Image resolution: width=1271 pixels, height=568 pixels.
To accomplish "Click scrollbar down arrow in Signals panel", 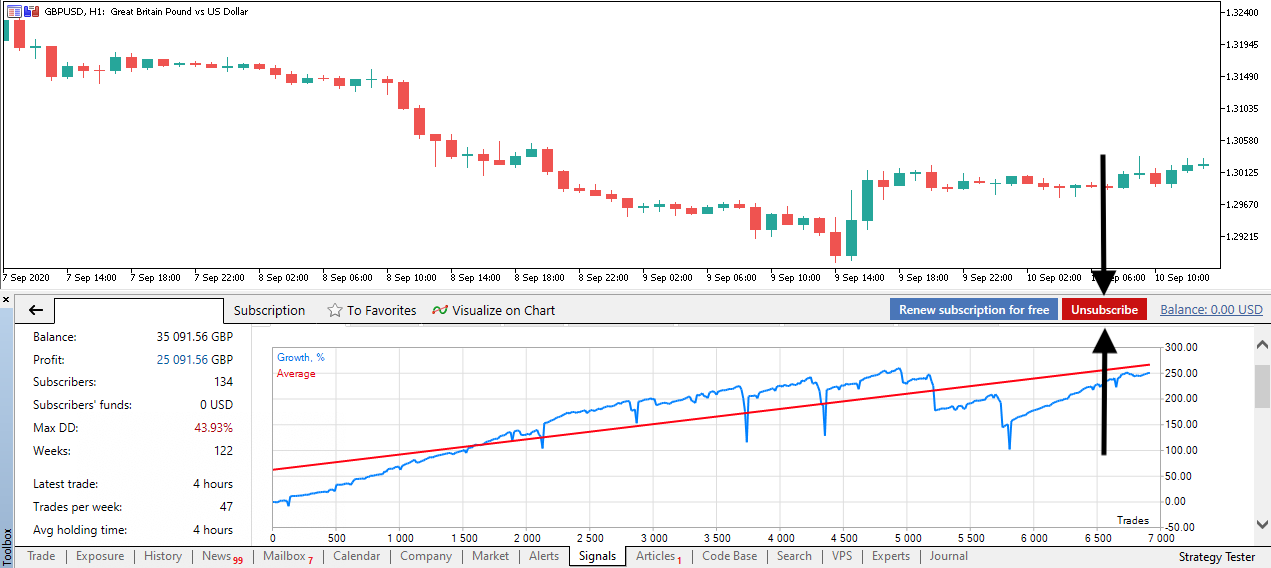I will point(1262,525).
